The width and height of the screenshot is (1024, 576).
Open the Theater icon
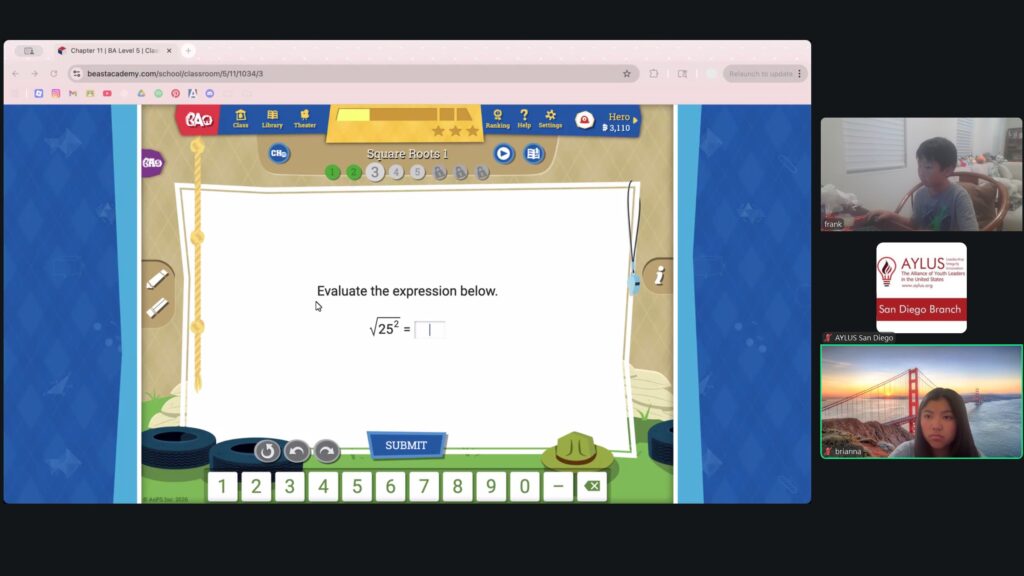[305, 119]
